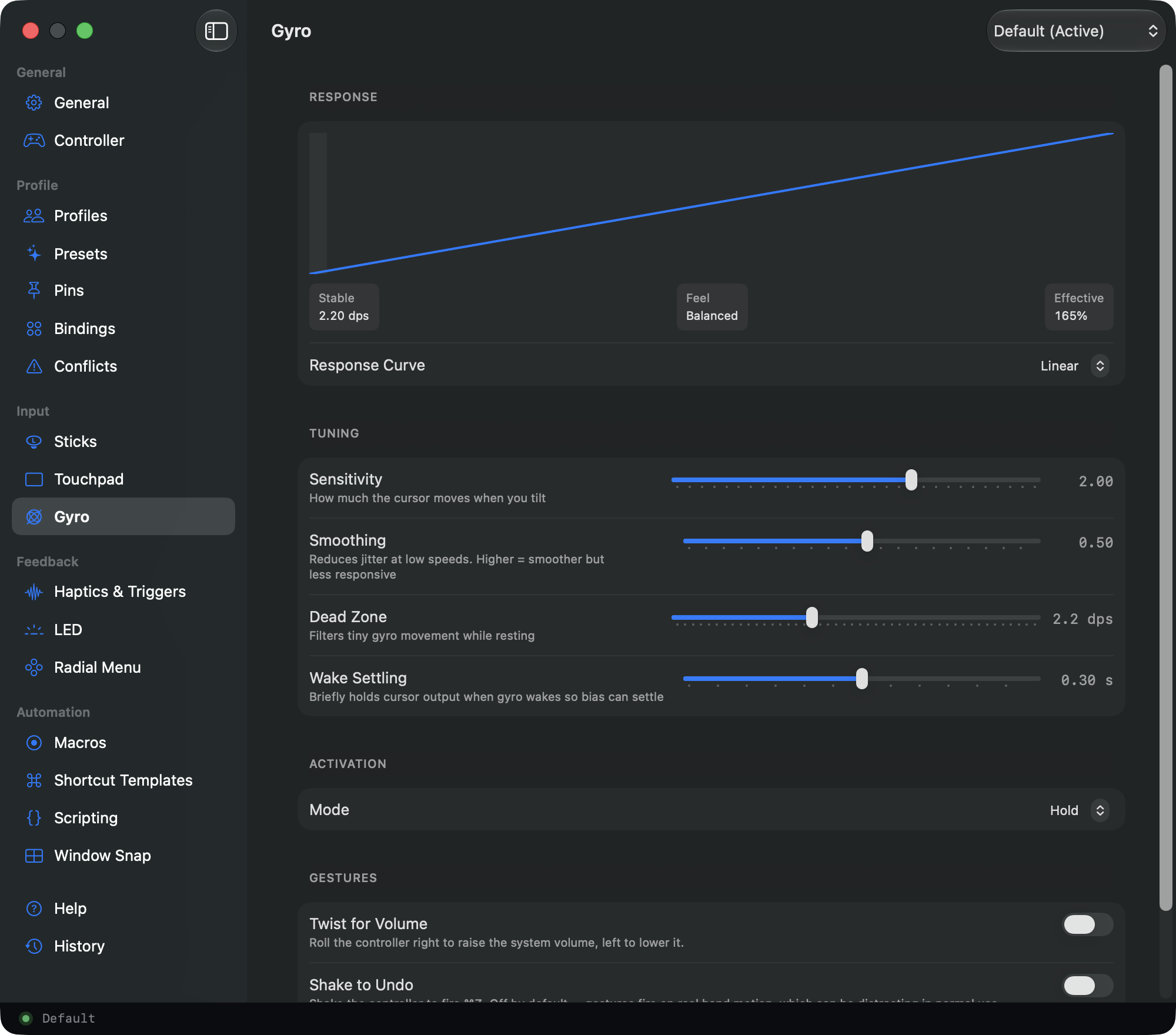Screen dimensions: 1176x1035
Task: Click the Window Snap grid icon
Action: pyautogui.click(x=34, y=856)
